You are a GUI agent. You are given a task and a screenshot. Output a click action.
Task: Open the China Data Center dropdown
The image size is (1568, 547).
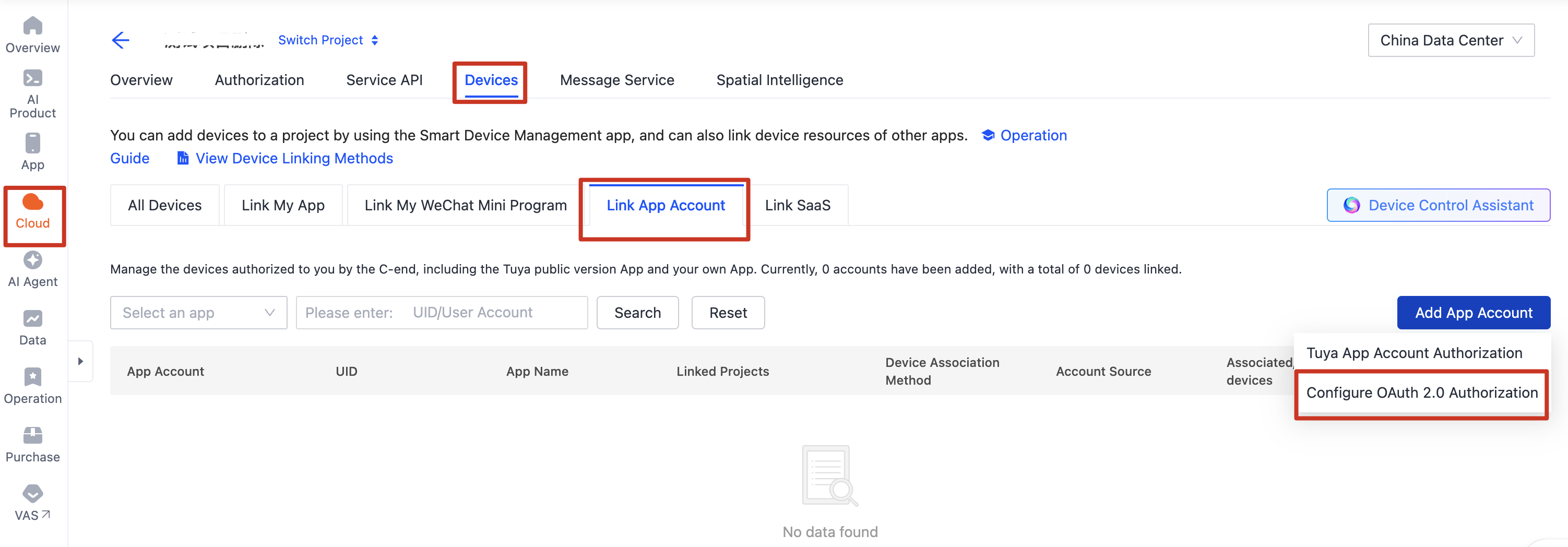coord(1451,40)
